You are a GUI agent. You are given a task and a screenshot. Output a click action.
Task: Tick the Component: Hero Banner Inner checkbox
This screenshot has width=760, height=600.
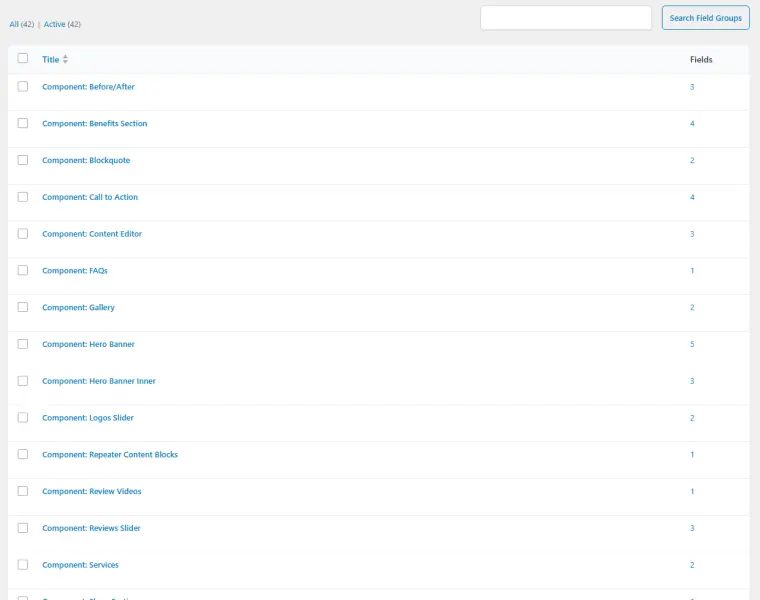click(x=23, y=381)
